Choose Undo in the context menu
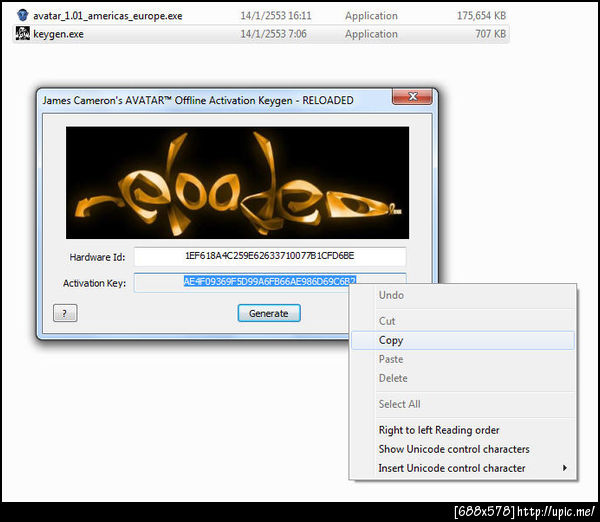The height and width of the screenshot is (522, 600). click(x=463, y=295)
